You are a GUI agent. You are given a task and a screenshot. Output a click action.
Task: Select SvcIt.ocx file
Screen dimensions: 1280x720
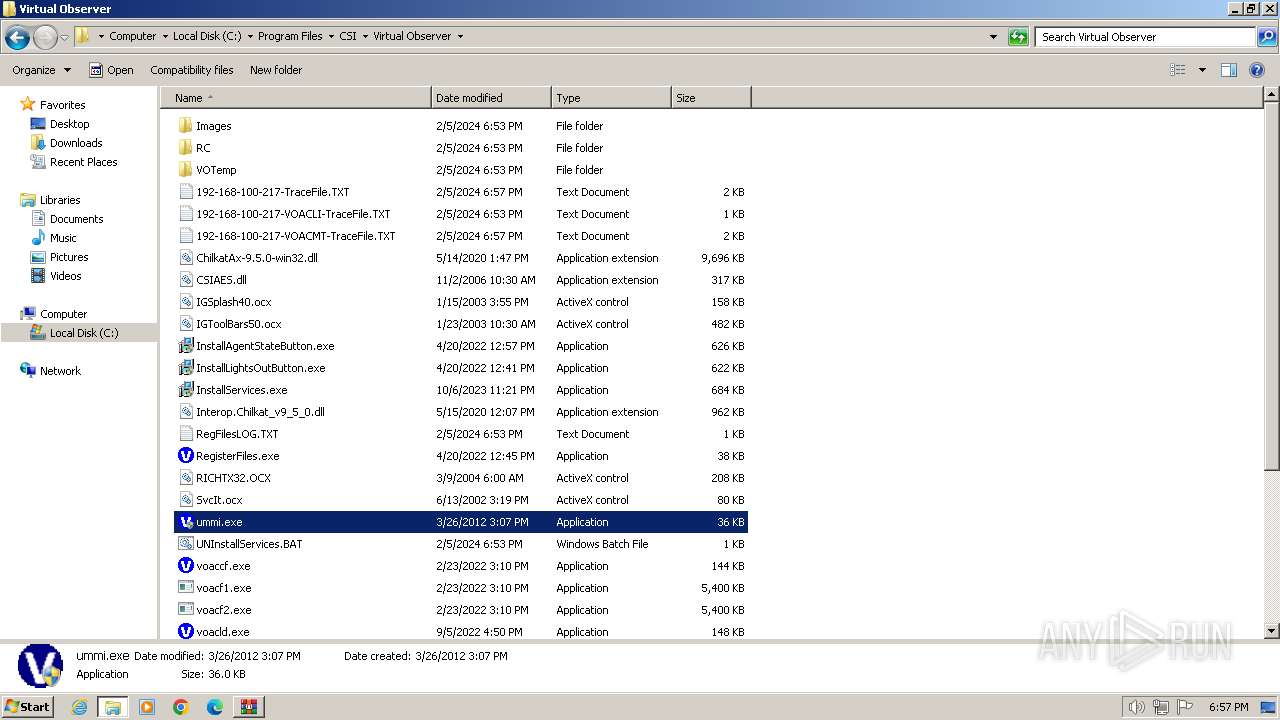219,500
